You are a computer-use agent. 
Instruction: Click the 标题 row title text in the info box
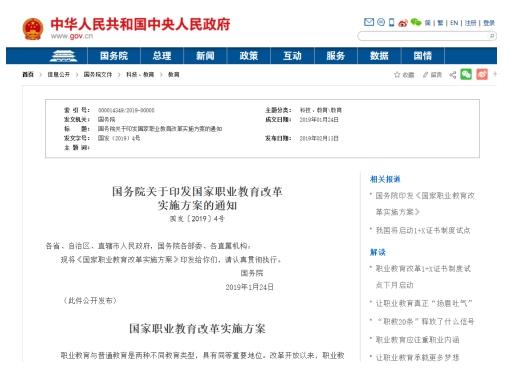pyautogui.click(x=160, y=129)
